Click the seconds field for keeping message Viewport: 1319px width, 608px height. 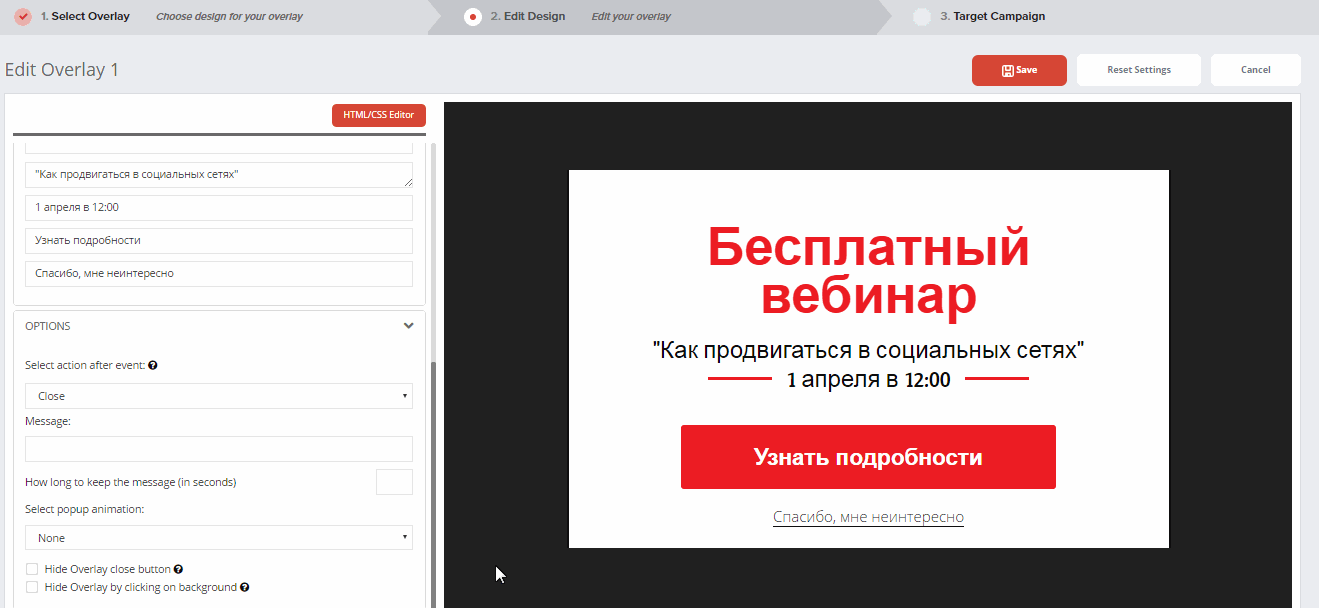click(394, 482)
